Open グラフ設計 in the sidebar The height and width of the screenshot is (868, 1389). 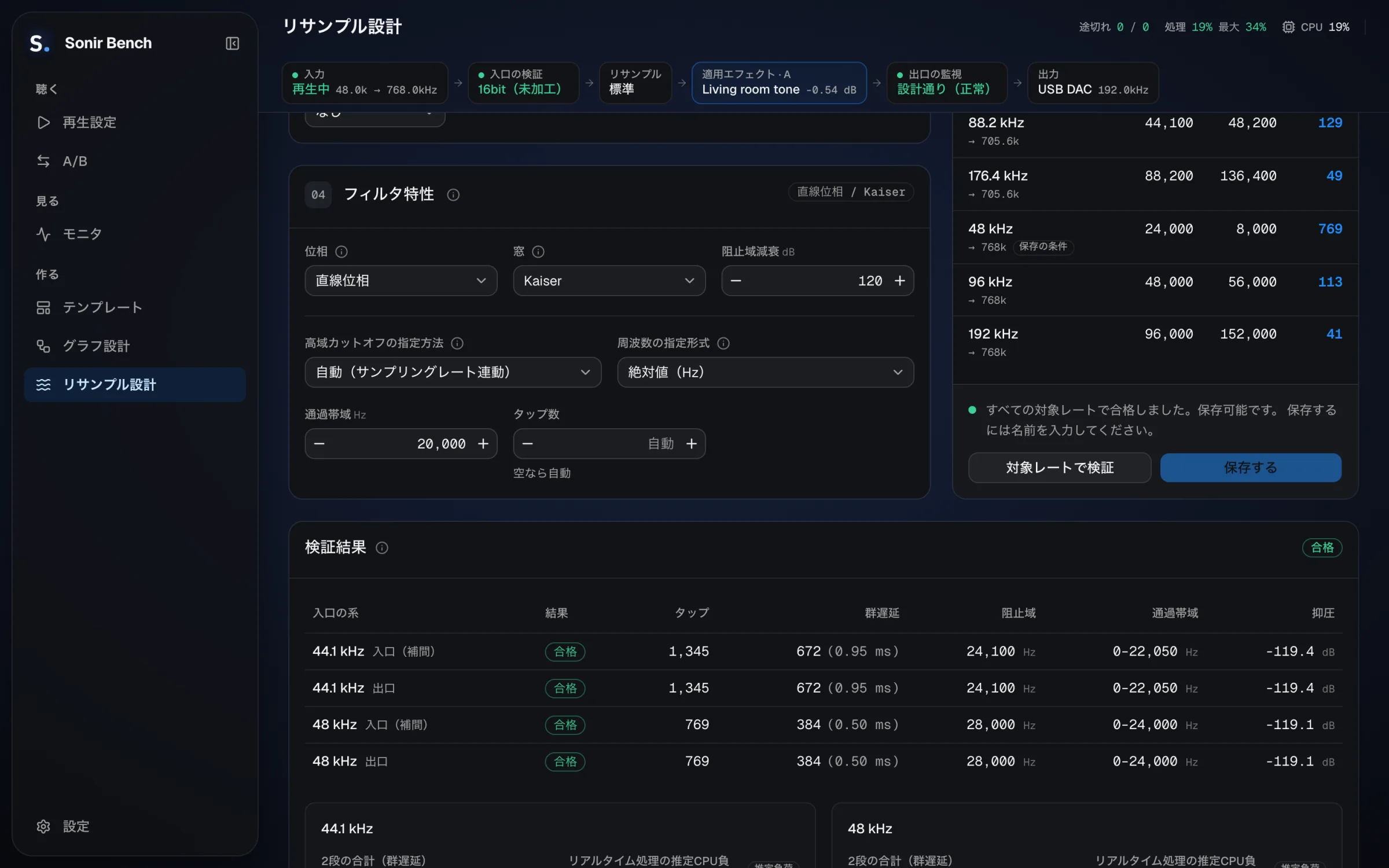pos(135,346)
